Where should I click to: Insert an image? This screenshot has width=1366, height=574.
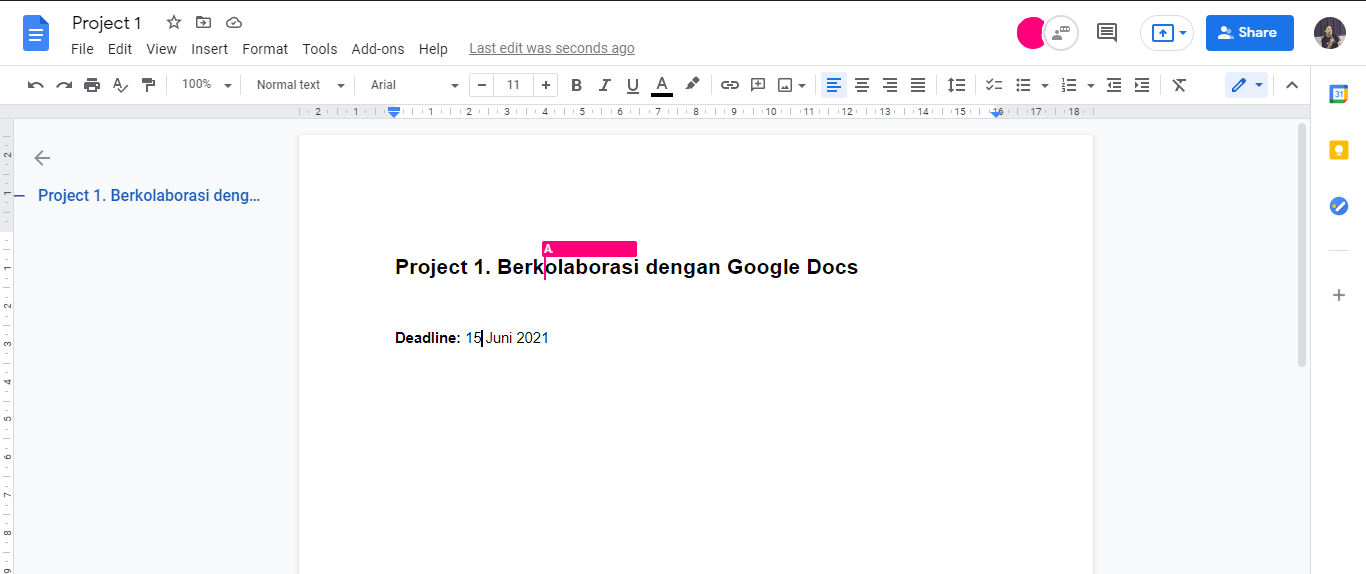point(785,85)
